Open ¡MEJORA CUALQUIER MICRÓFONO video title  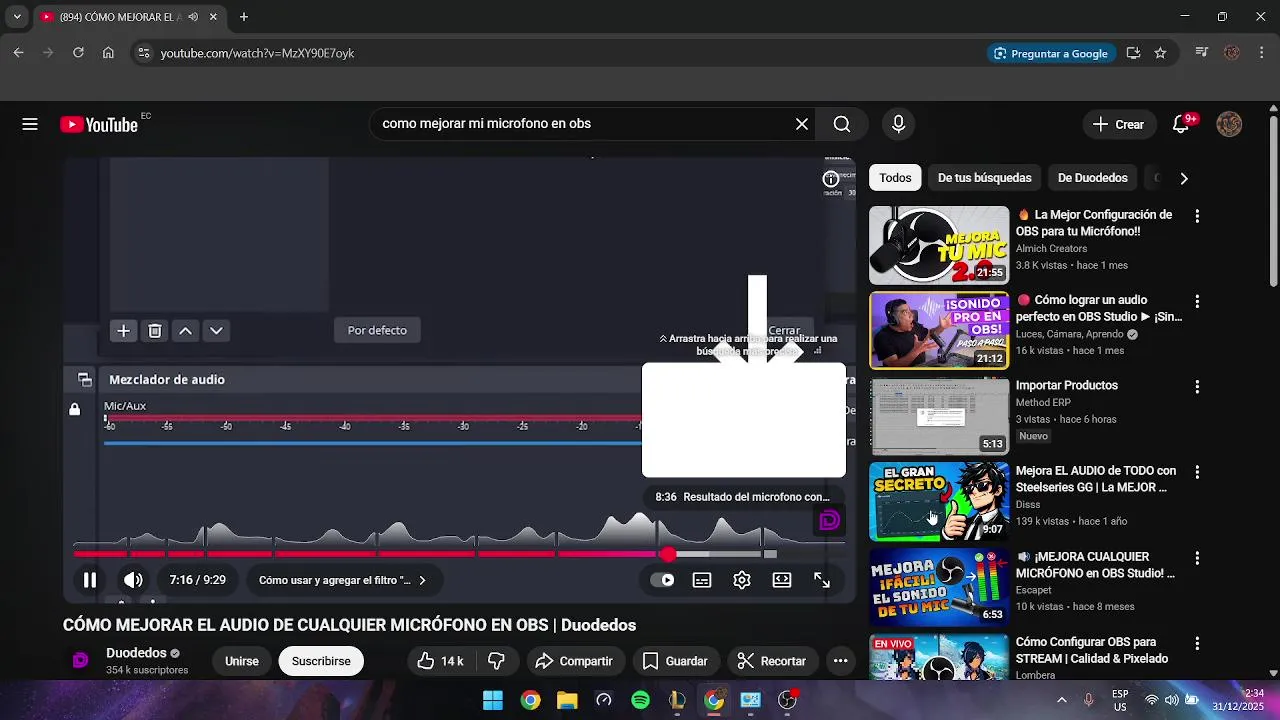pyautogui.click(x=1096, y=565)
